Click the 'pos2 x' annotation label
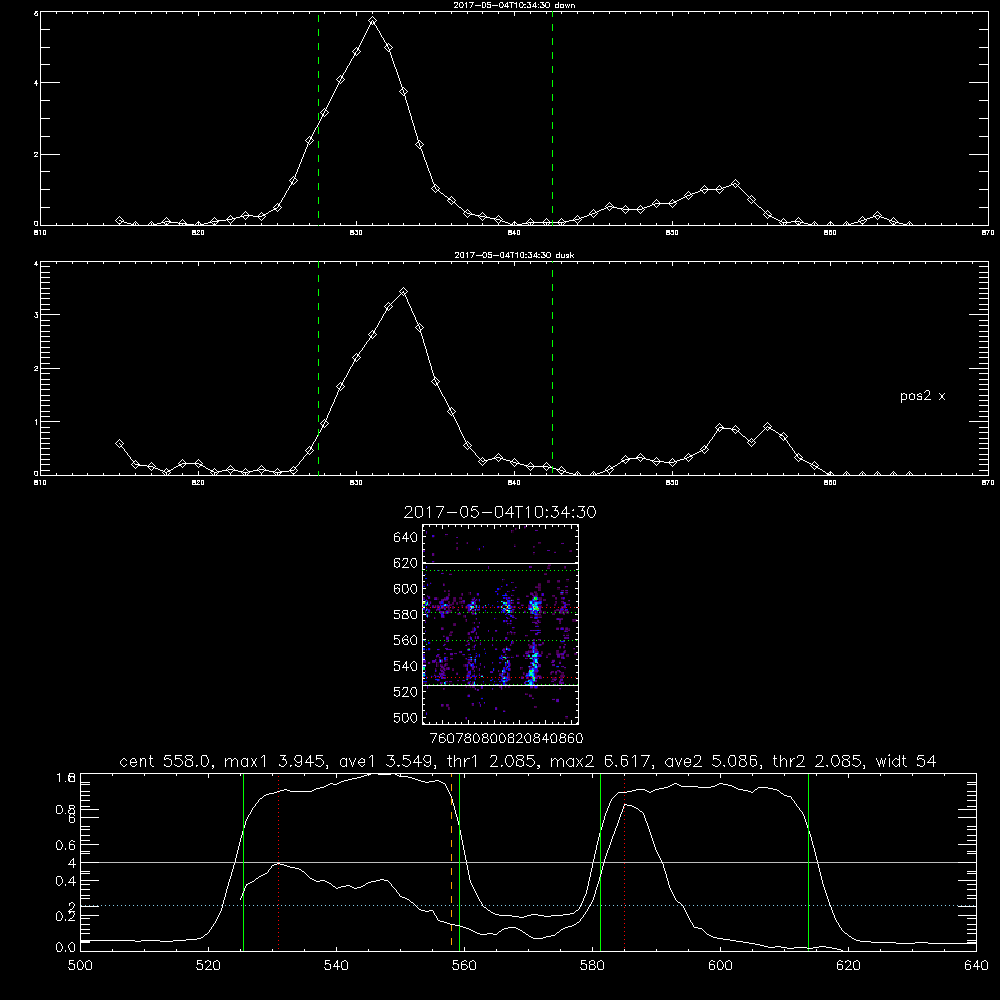The image size is (1000, 1000). pyautogui.click(x=922, y=396)
